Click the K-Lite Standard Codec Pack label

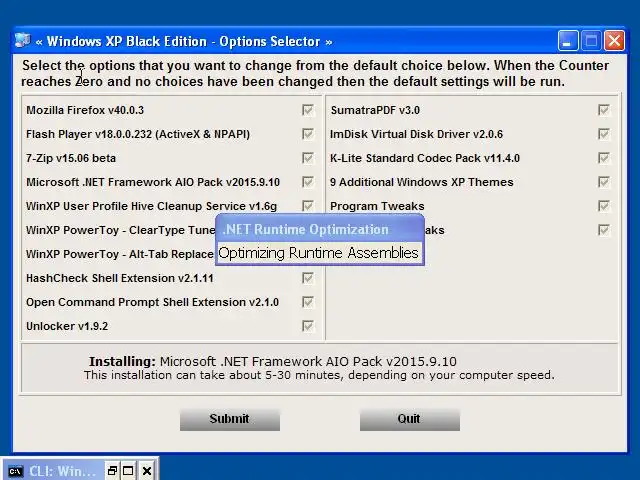tap(425, 158)
